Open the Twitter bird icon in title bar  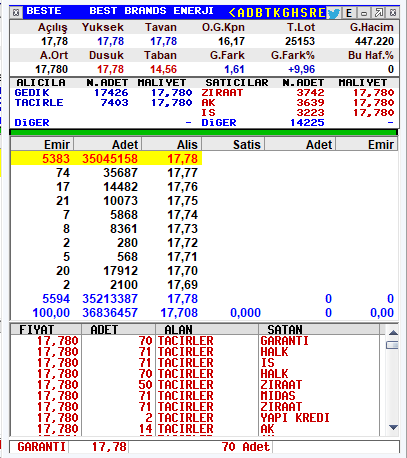[x=334, y=13]
